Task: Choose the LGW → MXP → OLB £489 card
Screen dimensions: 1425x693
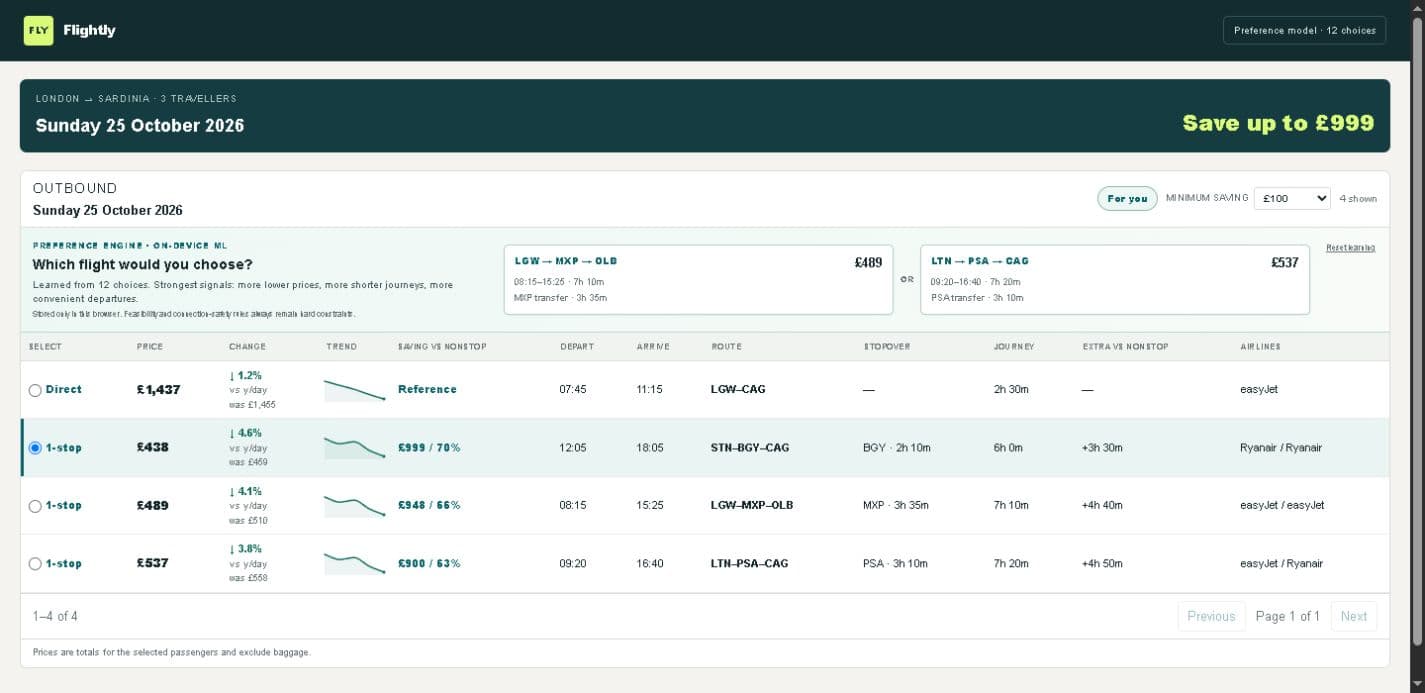Action: point(698,279)
